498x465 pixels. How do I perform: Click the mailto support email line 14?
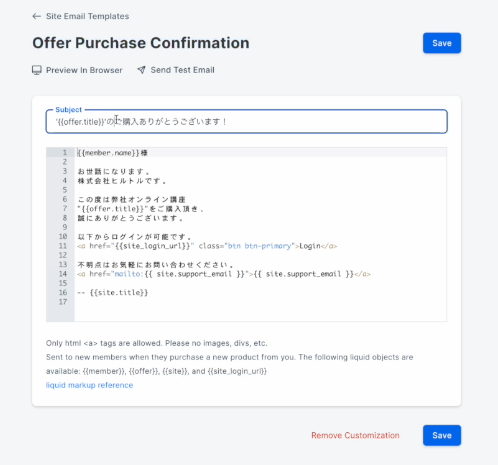tap(224, 274)
